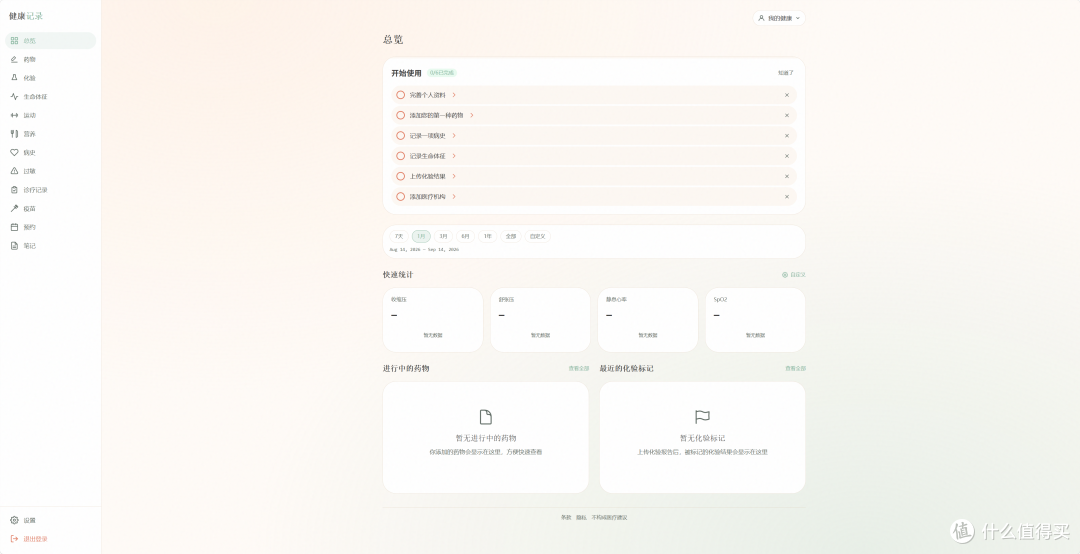Tick the circle for 添加医疗机构
The width and height of the screenshot is (1080, 554).
pos(400,196)
